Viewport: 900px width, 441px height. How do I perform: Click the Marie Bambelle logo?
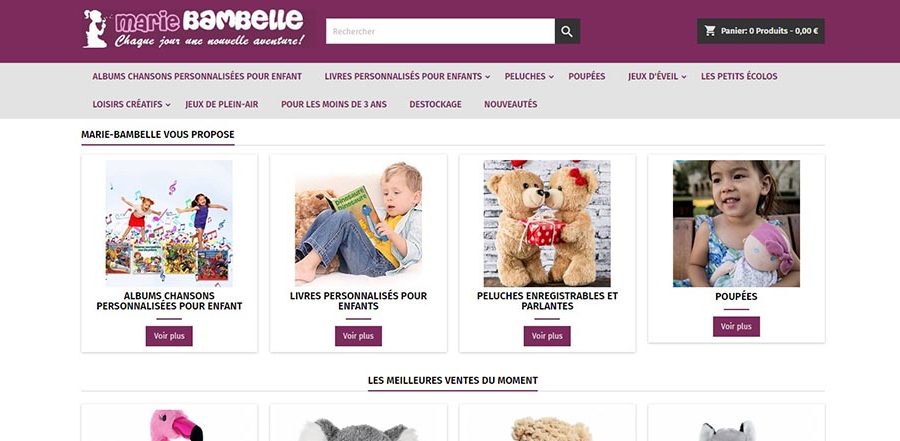(195, 29)
